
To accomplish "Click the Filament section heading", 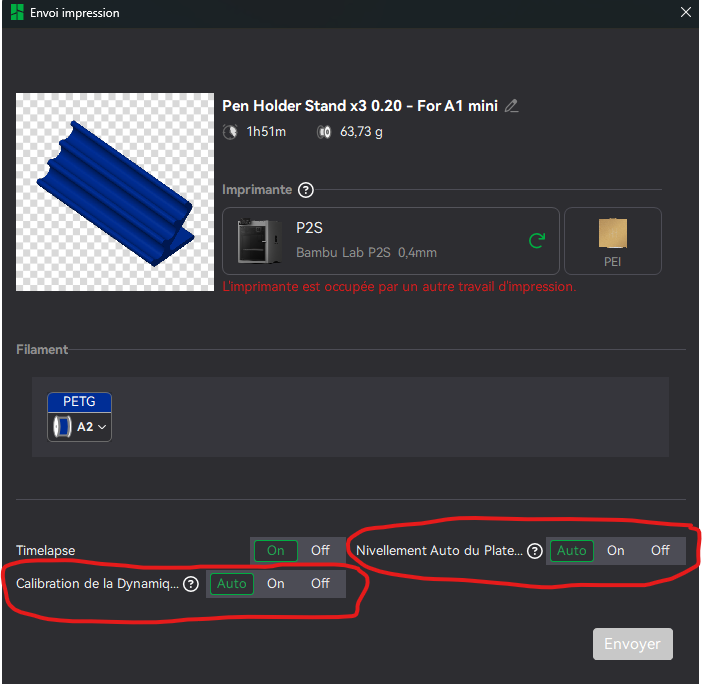I will click(x=42, y=350).
